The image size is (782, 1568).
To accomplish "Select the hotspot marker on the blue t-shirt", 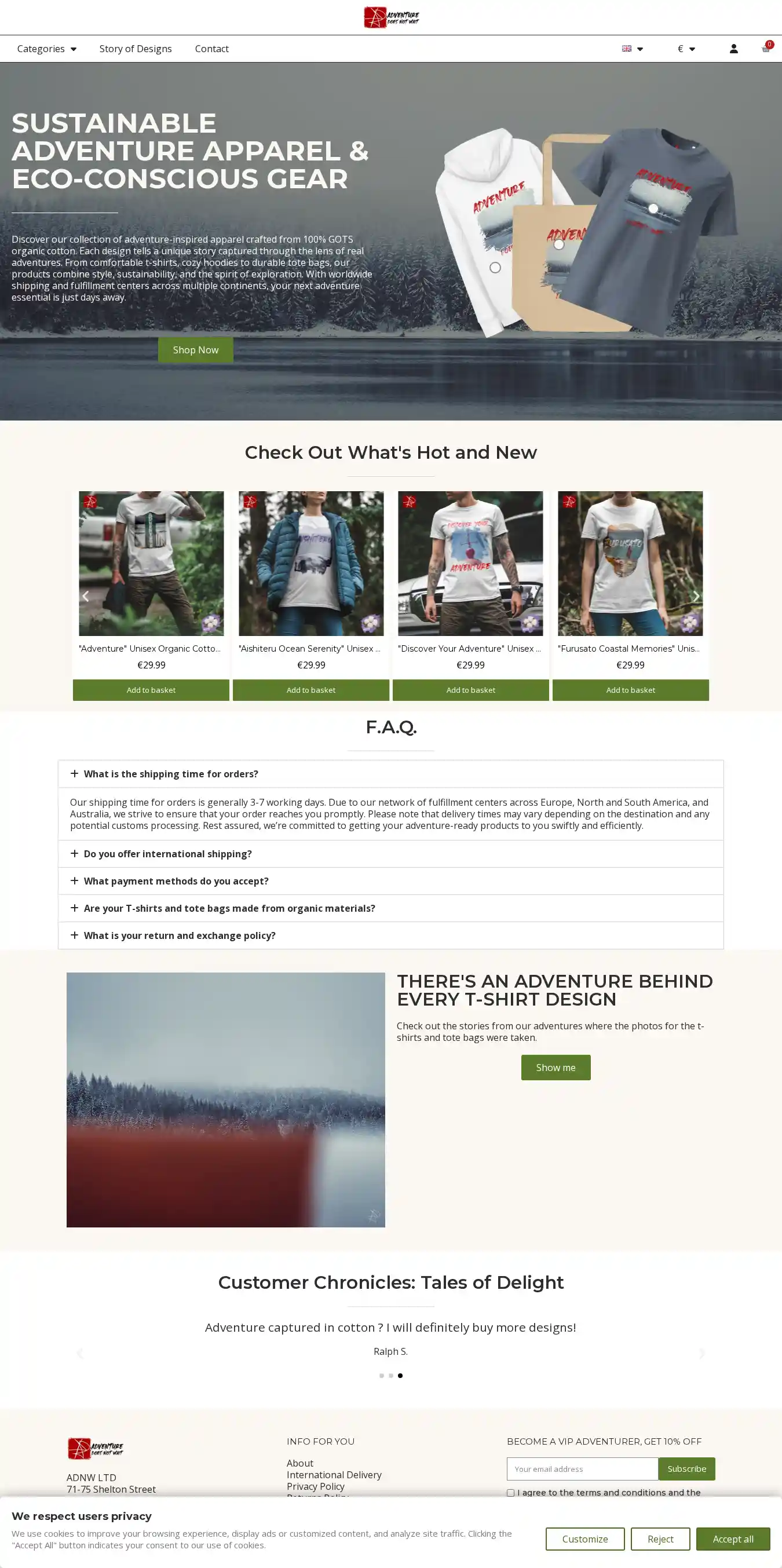I will click(653, 208).
